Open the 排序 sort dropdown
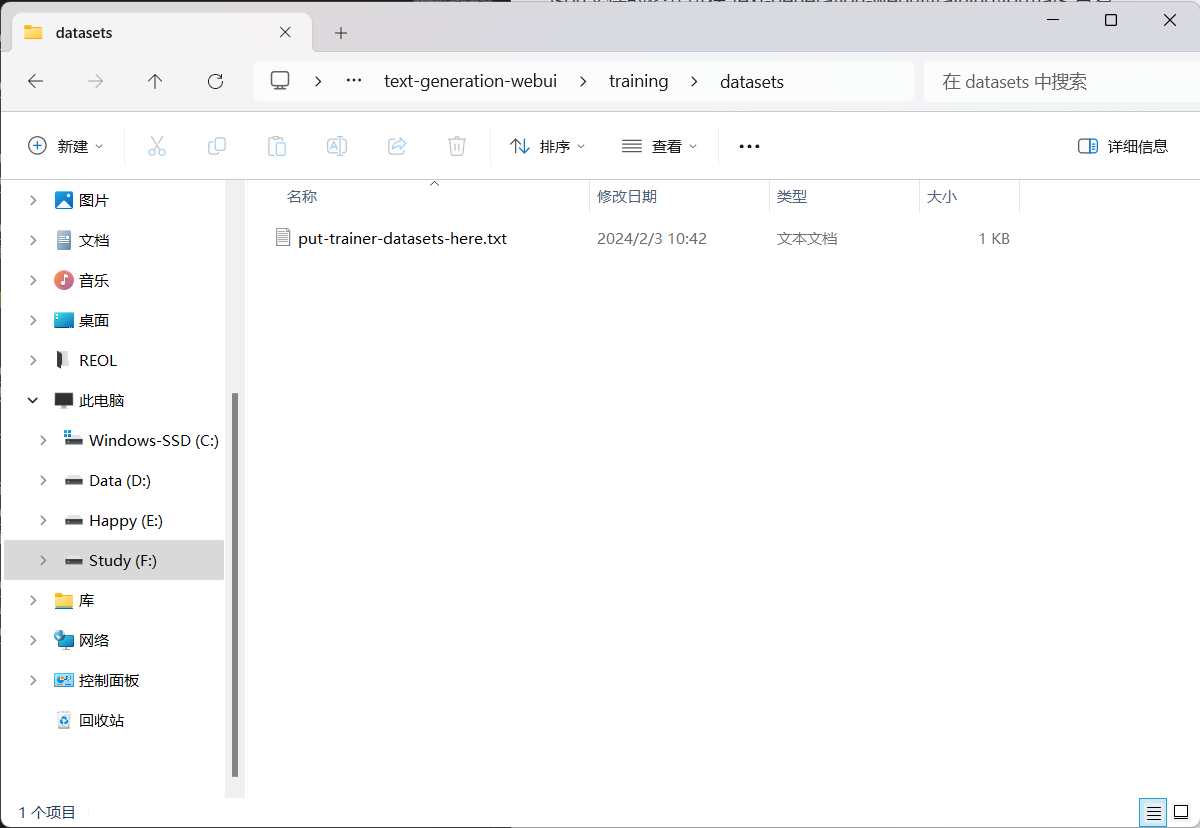The image size is (1200, 828). tap(547, 146)
